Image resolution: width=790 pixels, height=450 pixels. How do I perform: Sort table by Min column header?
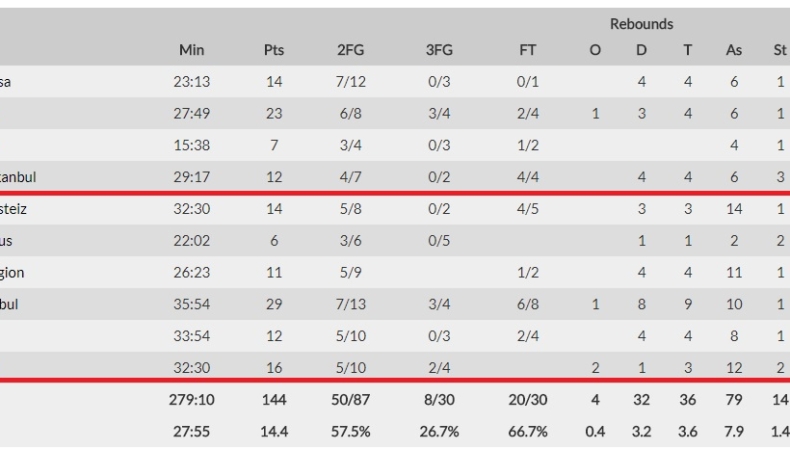coord(191,50)
